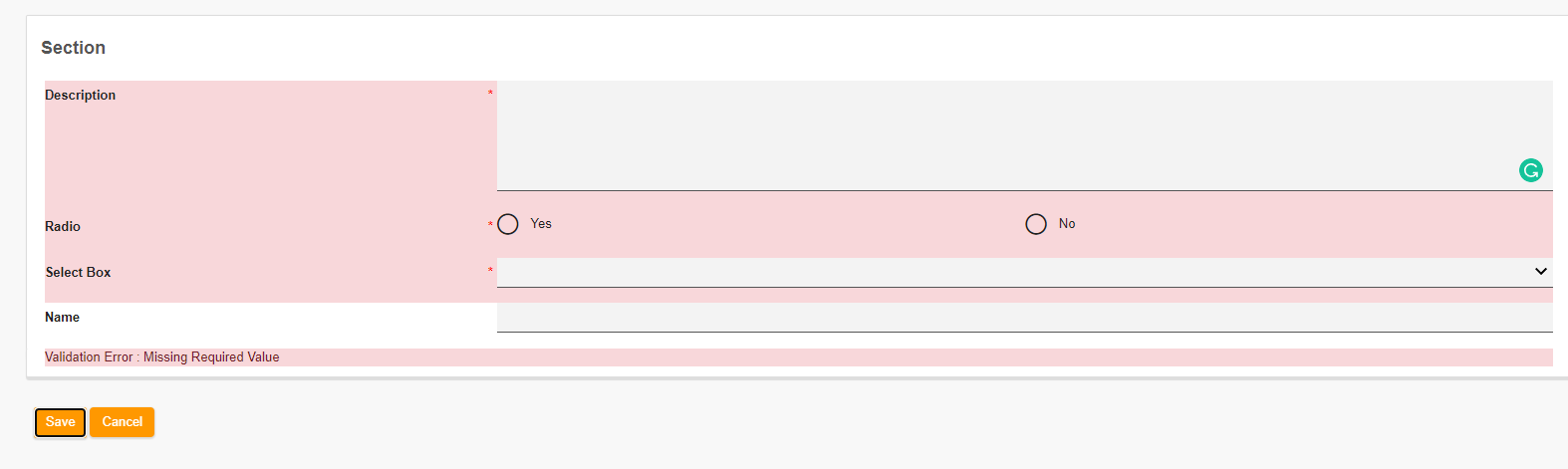Cancel the form

pos(122,422)
